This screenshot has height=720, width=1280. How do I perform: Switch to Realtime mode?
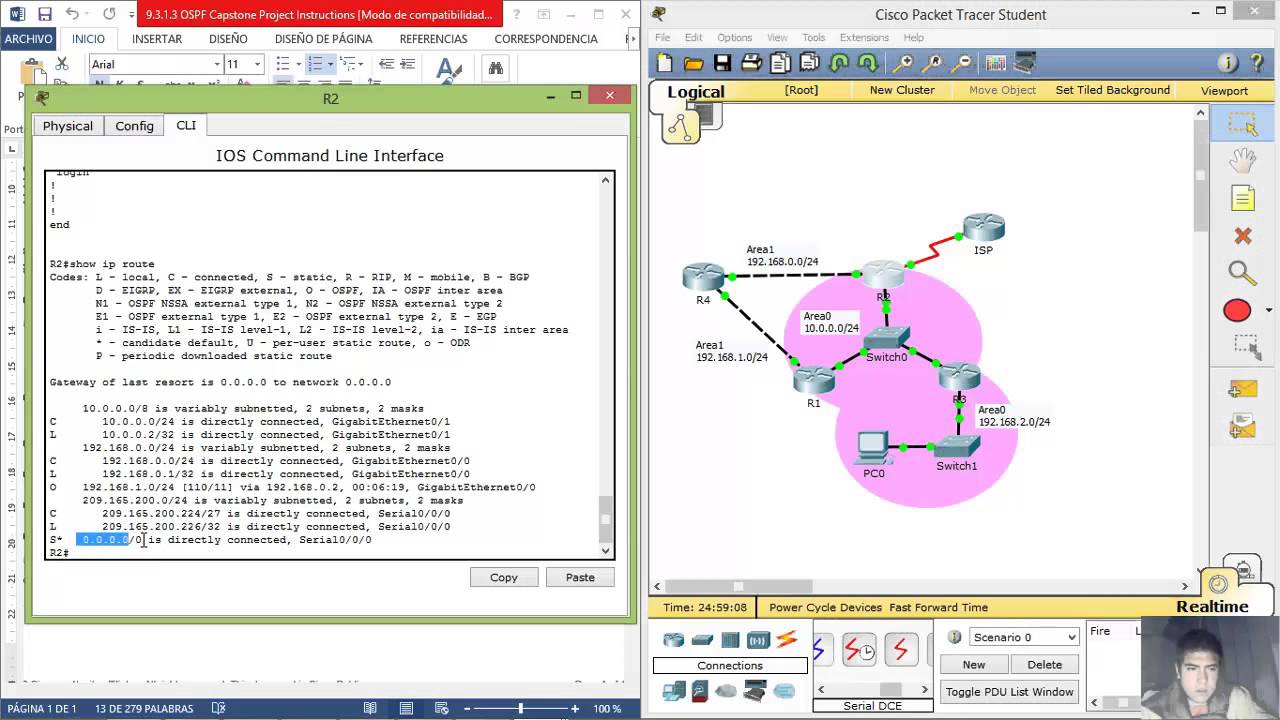click(1212, 606)
